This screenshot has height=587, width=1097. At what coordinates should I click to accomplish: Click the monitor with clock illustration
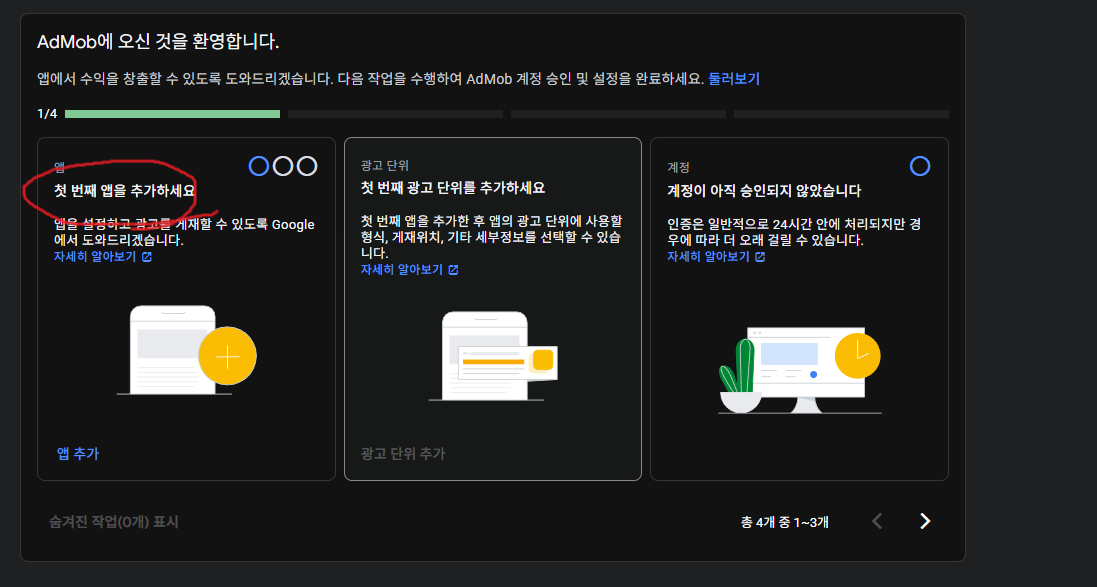click(x=800, y=370)
